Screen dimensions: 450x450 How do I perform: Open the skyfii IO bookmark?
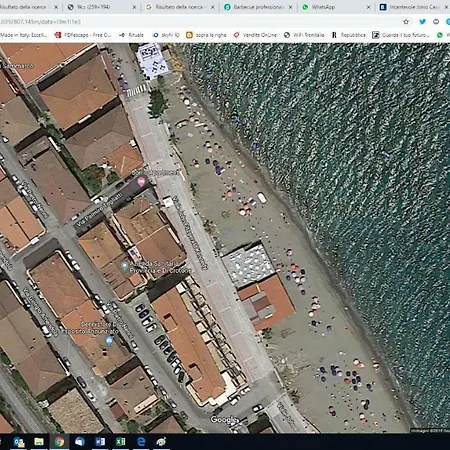[166, 35]
